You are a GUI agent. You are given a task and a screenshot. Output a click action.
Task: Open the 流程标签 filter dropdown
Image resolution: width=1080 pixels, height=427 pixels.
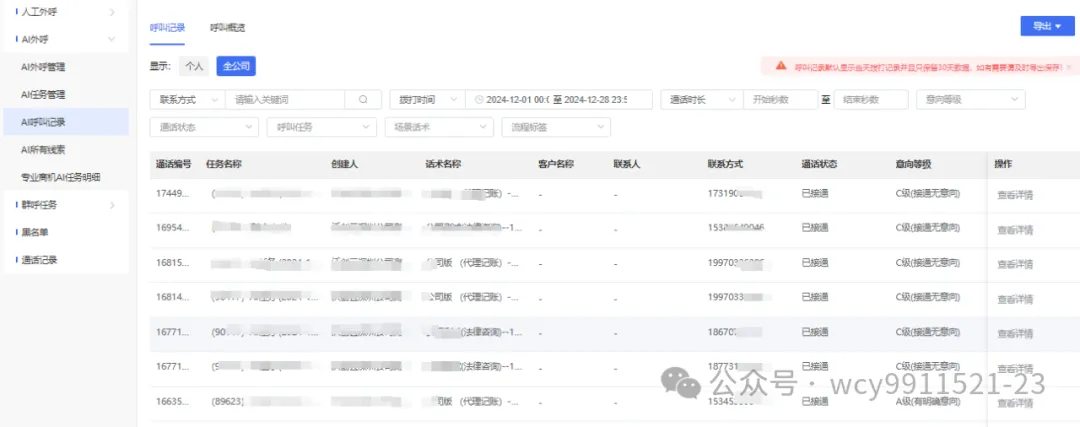pos(557,127)
